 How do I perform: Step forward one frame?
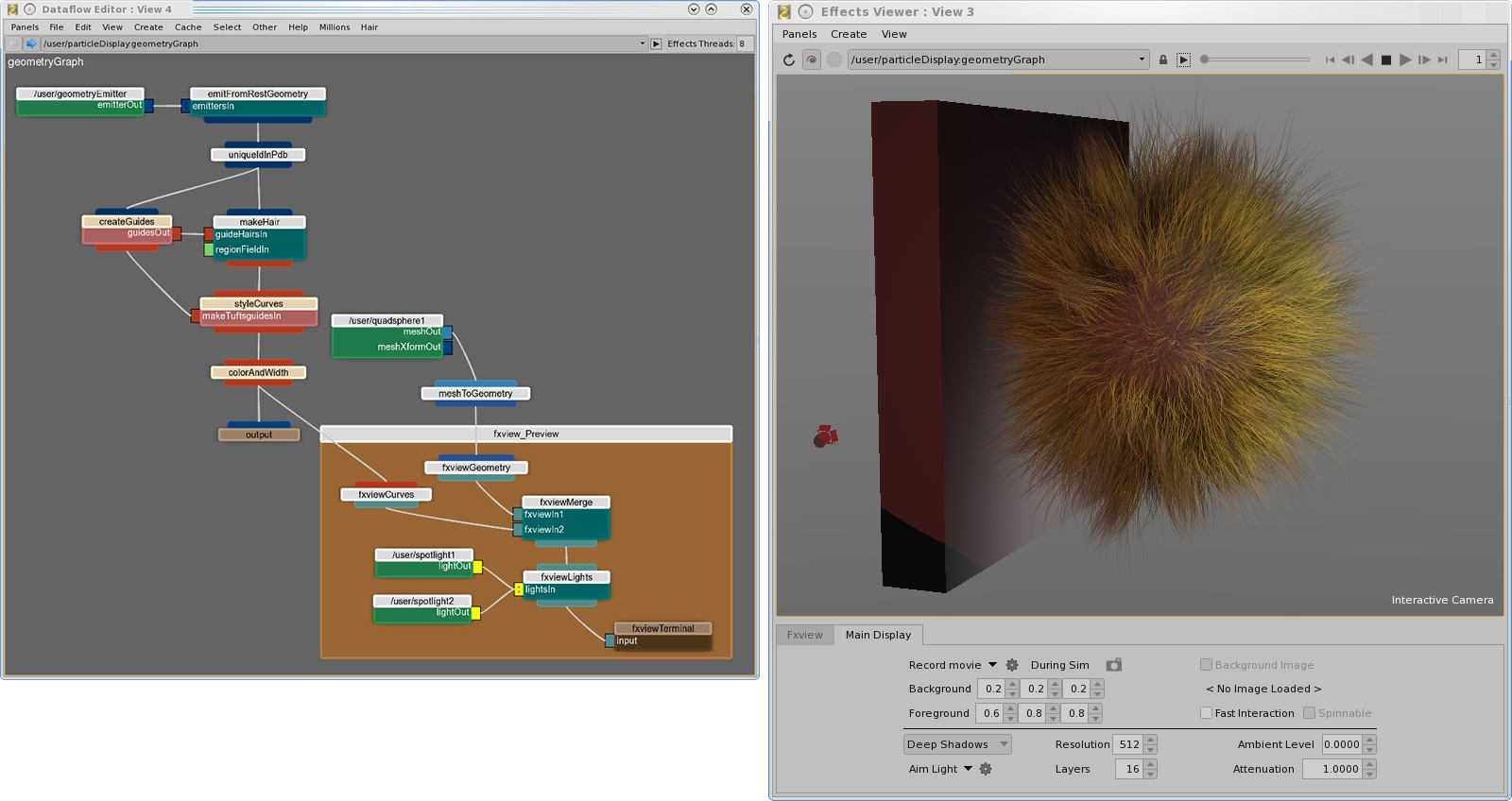coord(1424,60)
